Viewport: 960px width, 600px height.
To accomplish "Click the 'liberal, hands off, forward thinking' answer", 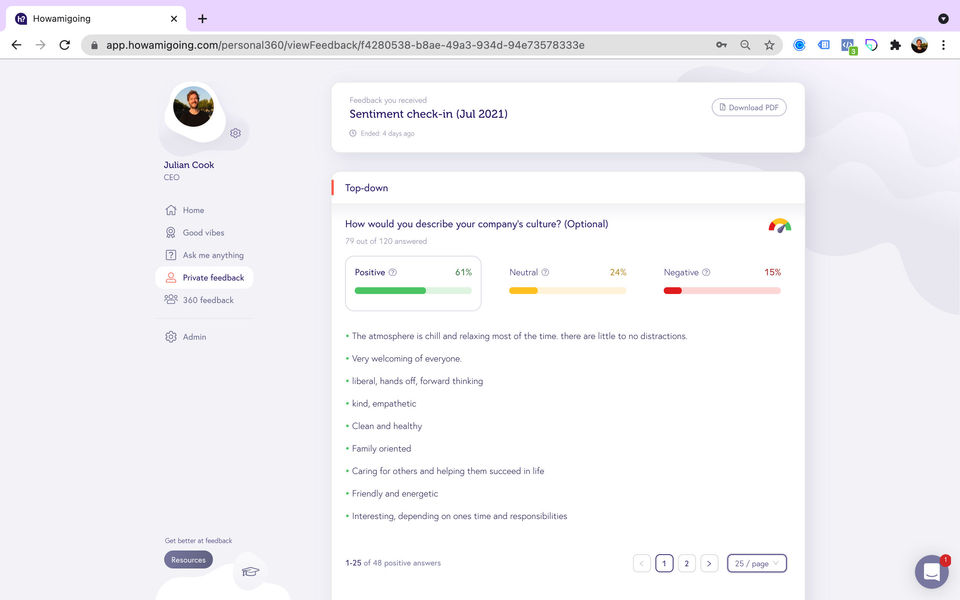I will click(418, 381).
